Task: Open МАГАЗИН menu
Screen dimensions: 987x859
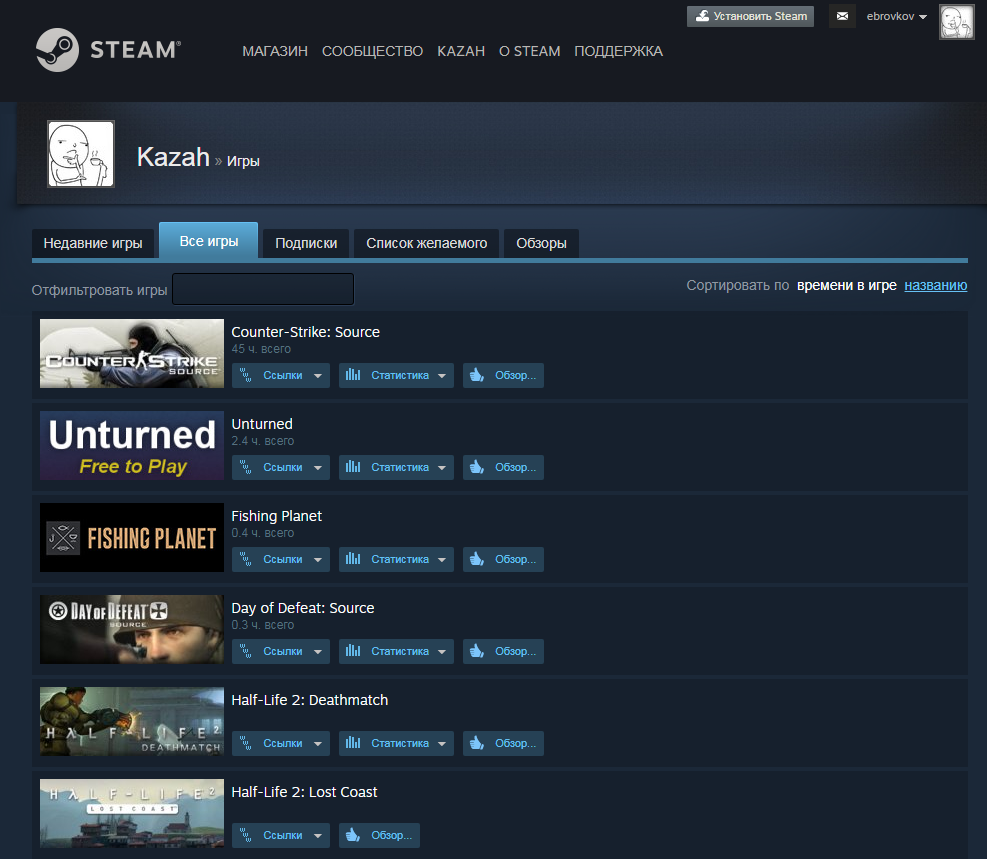Action: coord(275,51)
